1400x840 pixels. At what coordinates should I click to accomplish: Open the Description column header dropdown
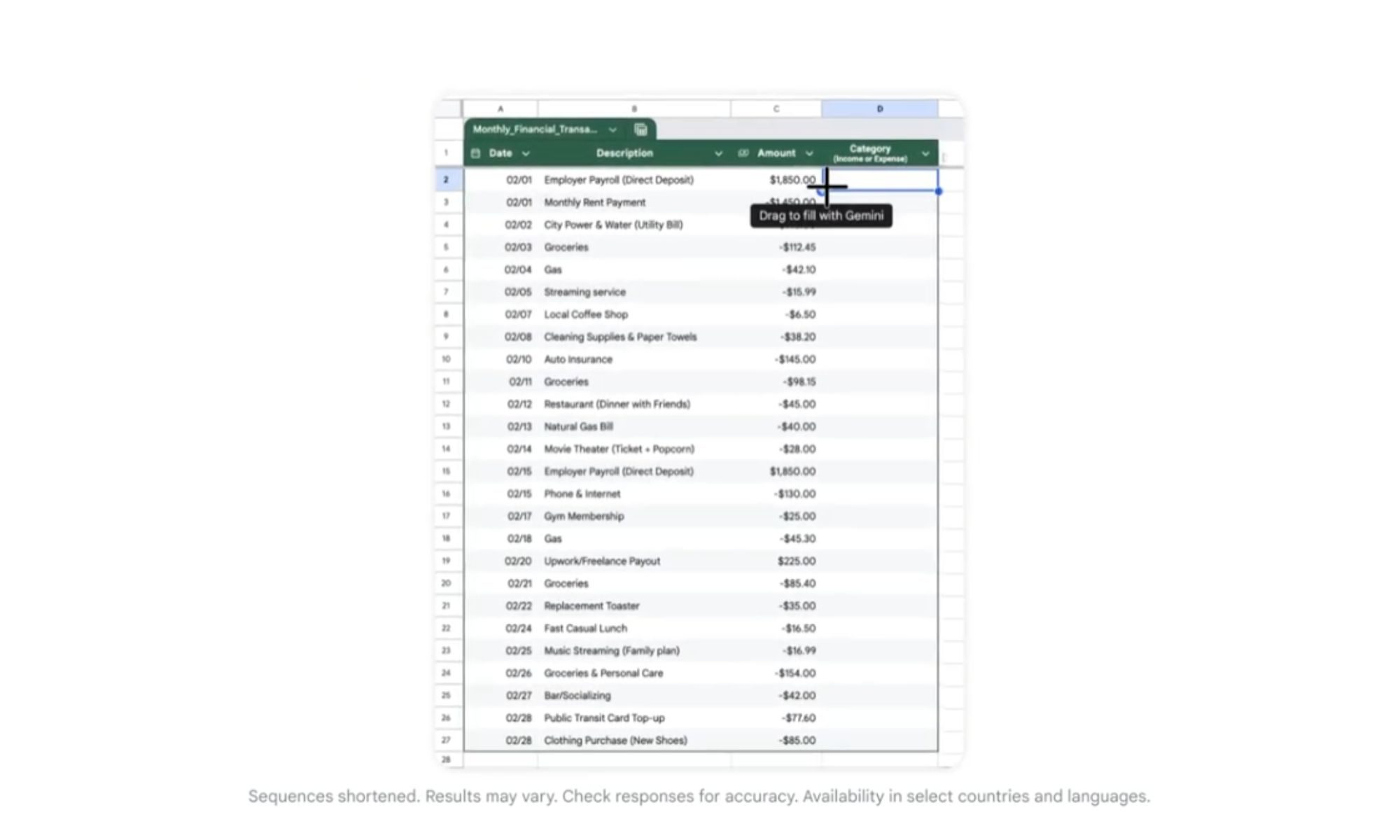click(719, 153)
